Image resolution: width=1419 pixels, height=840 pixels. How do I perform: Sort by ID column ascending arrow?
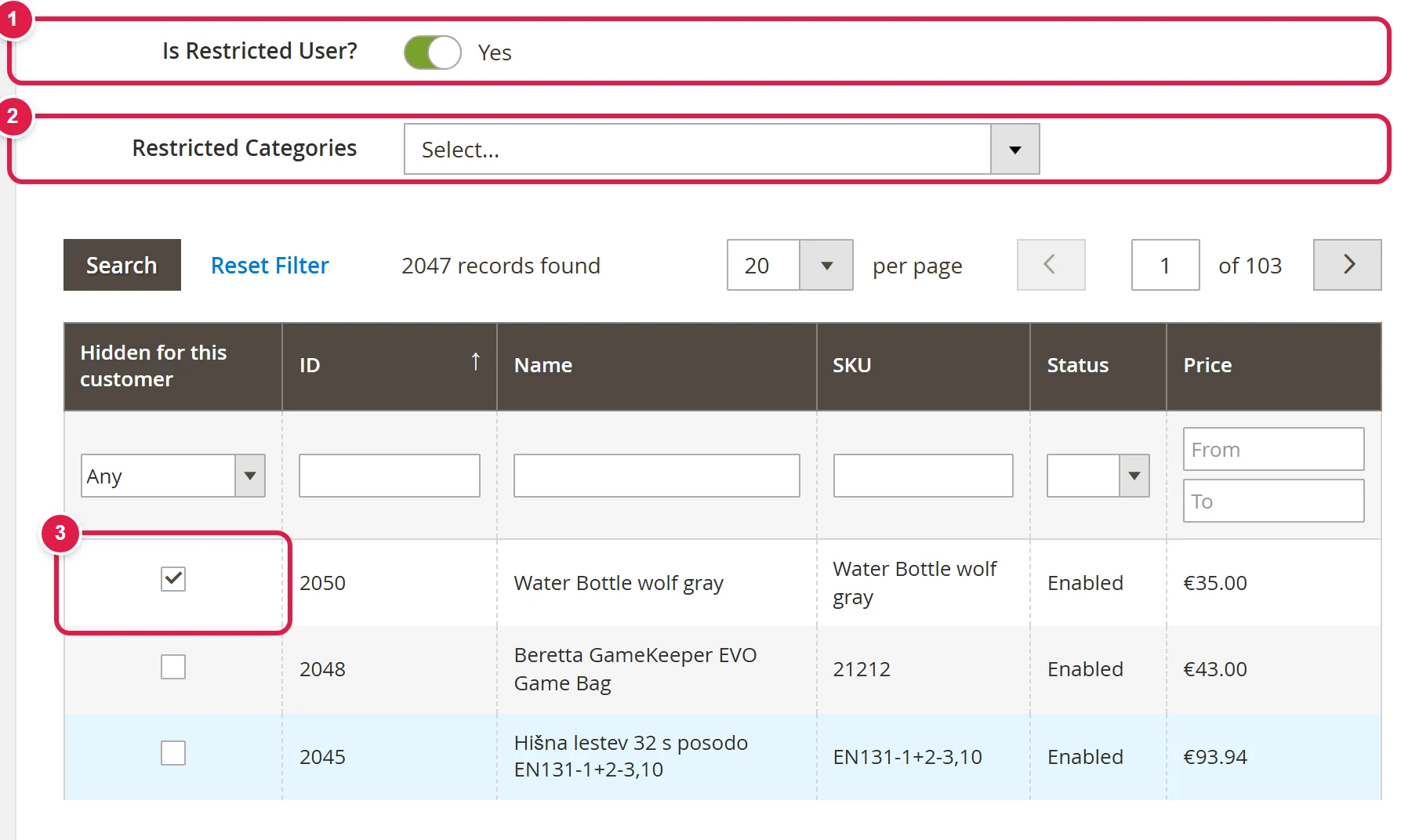(x=475, y=362)
